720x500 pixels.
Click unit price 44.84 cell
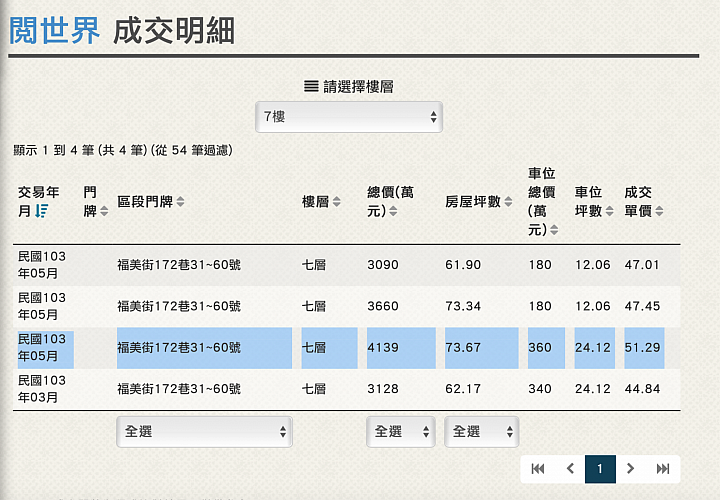coord(642,389)
